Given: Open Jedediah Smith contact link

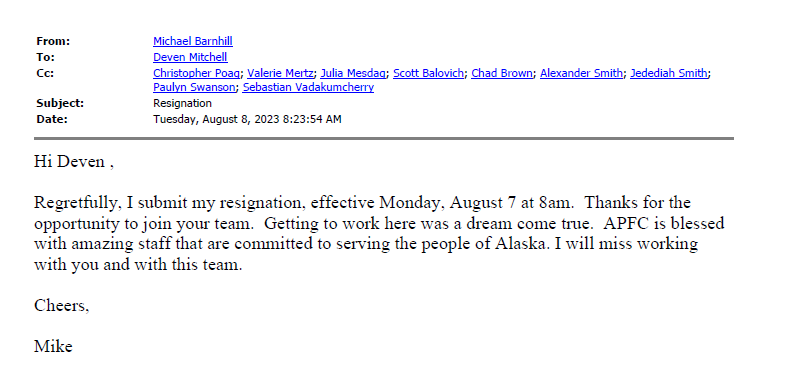Looking at the screenshot, I should [x=669, y=73].
